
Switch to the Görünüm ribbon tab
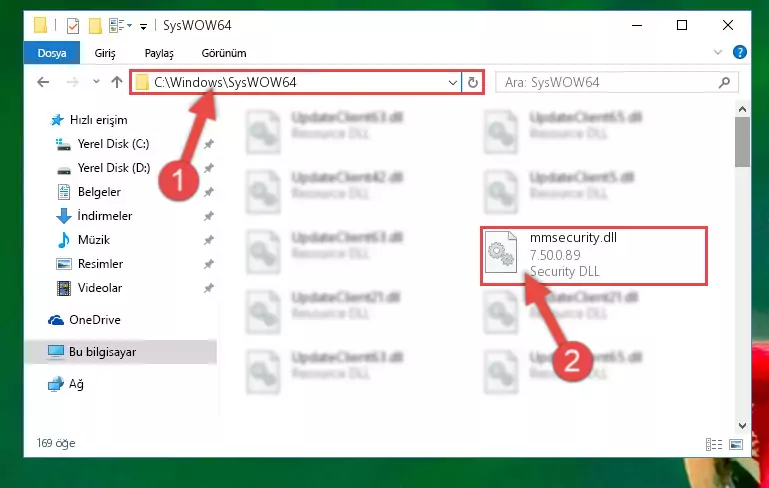pos(224,53)
